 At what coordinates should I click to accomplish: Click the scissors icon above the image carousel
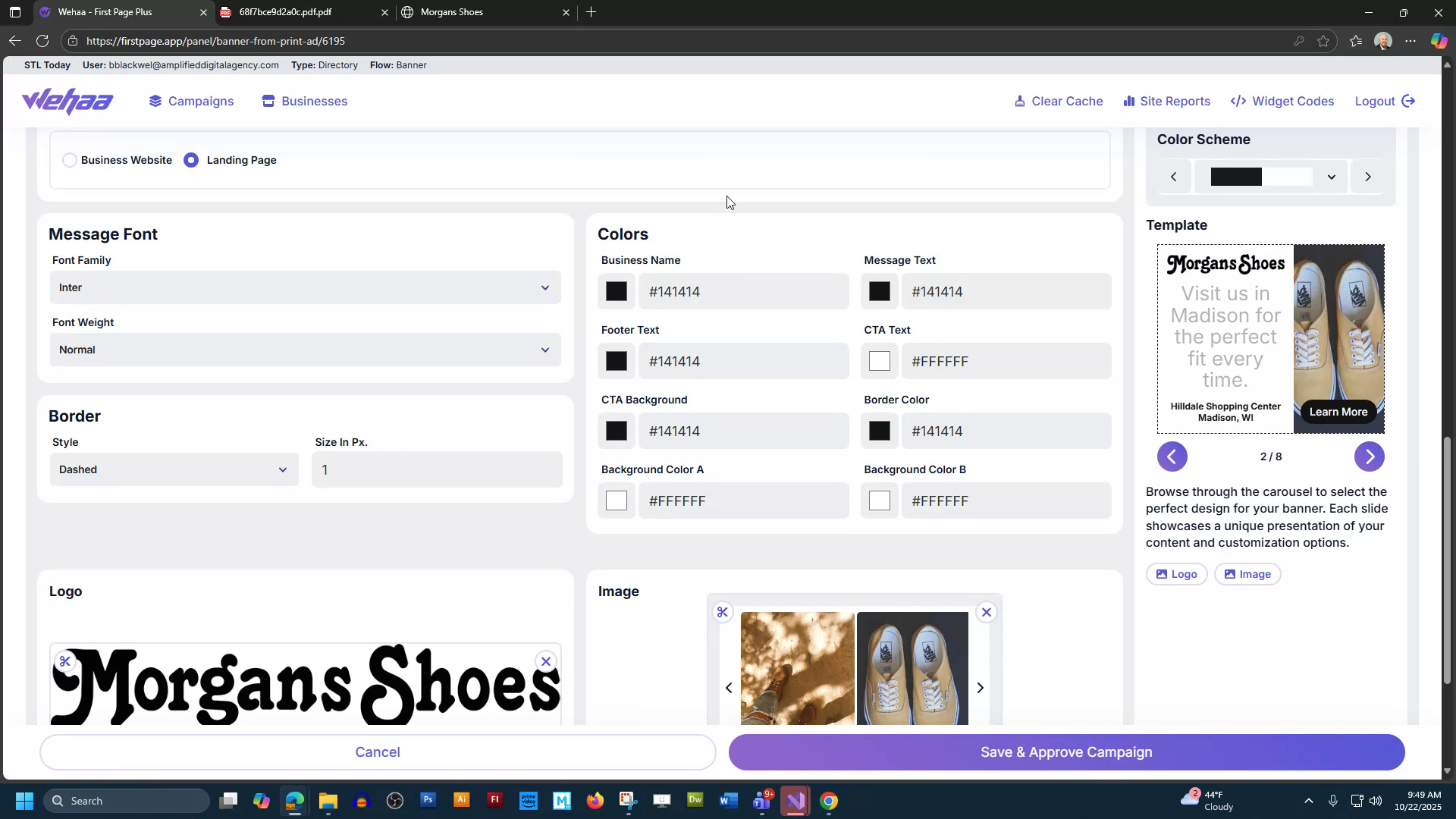tap(723, 612)
